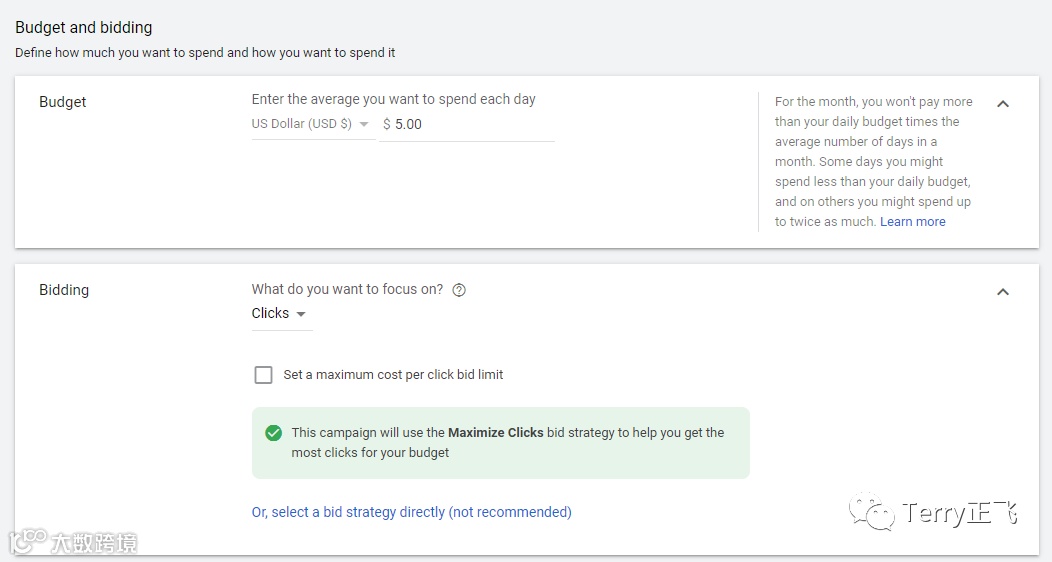Screen dimensions: 1052x562
Task: Choose to select a bid strategy directly
Action: 411,512
